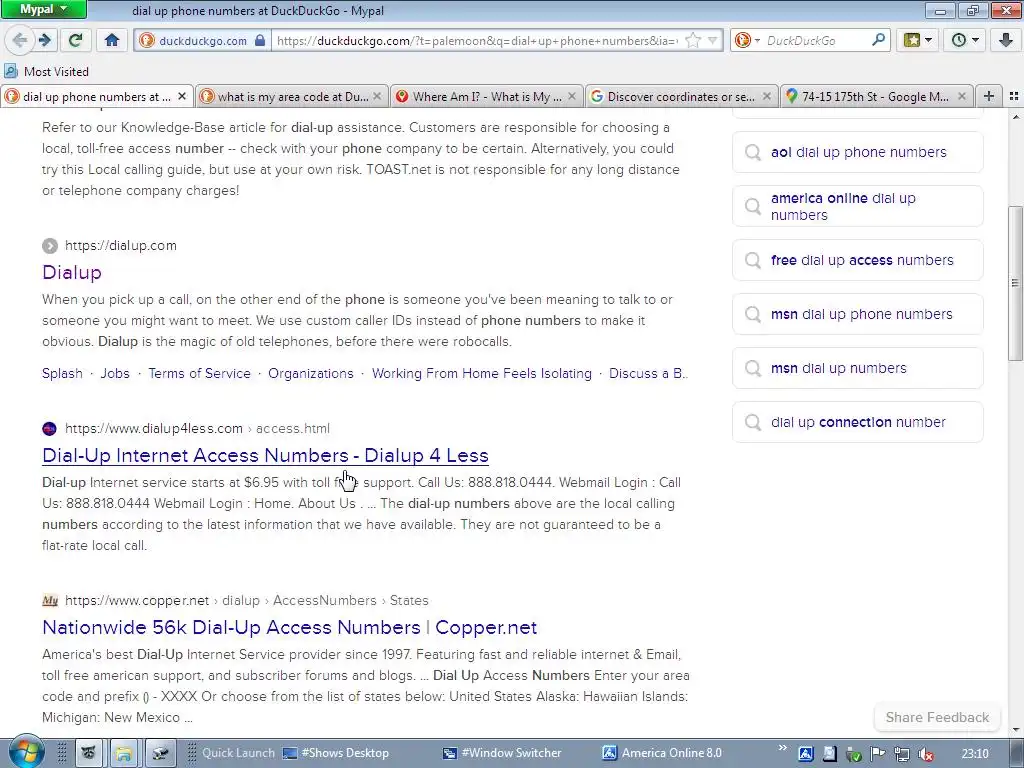Click the '#Shows Desktop' quick launch item

point(336,753)
